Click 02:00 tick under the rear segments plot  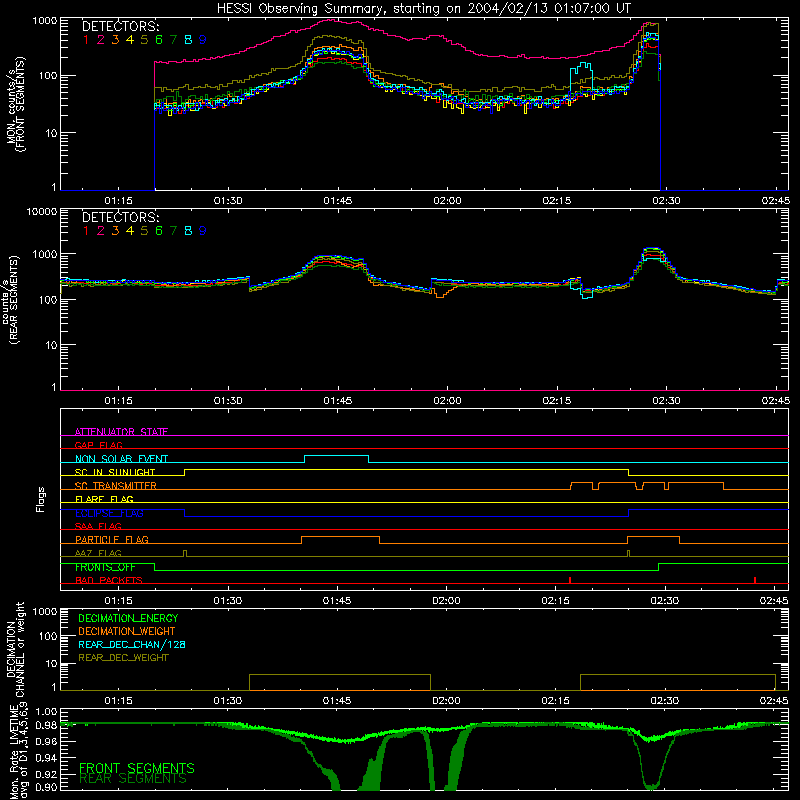[x=447, y=401]
